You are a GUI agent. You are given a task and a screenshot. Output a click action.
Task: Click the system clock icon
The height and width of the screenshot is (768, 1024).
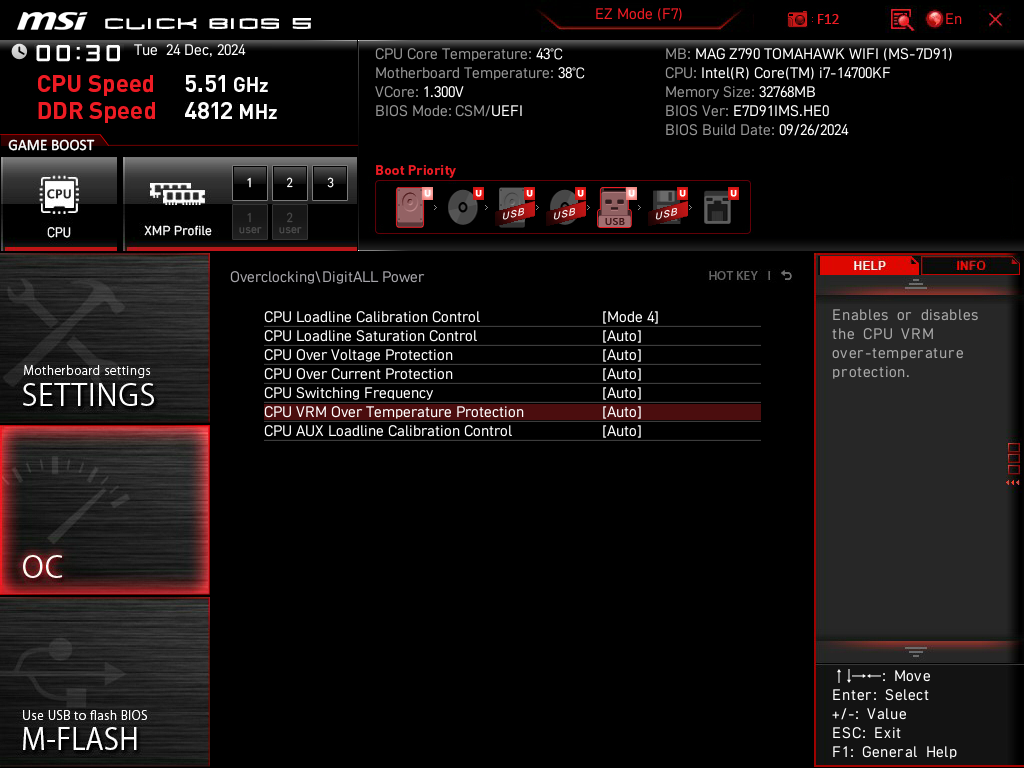(x=19, y=52)
